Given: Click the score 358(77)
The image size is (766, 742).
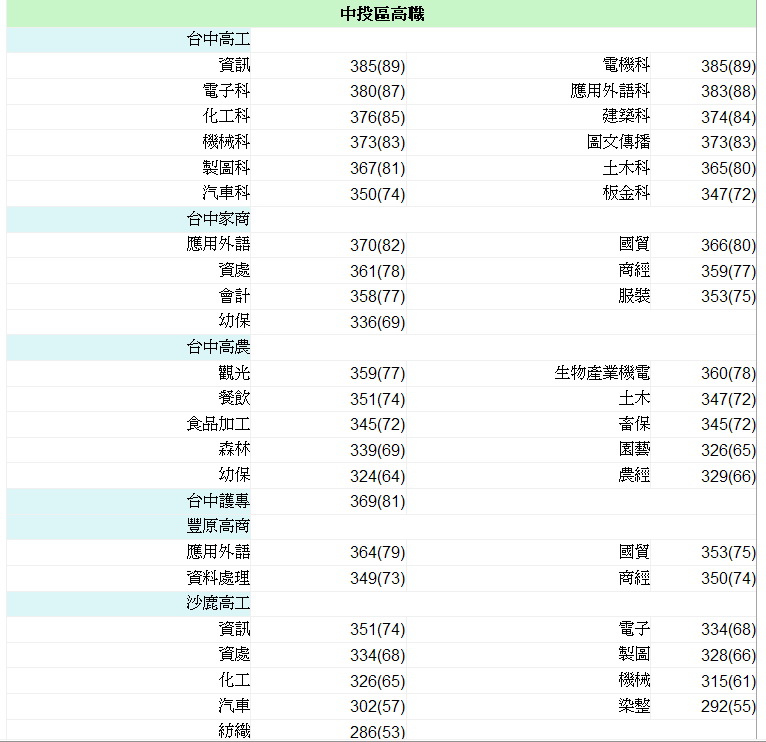Looking at the screenshot, I should coord(378,297).
